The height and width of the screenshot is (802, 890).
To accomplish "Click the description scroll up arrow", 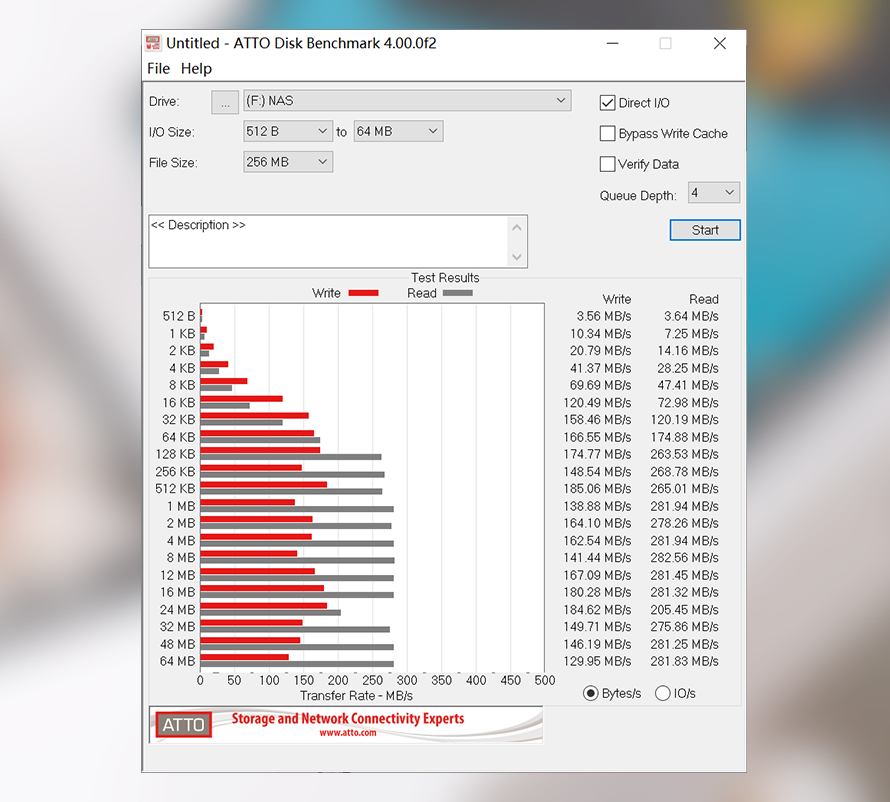I will (x=517, y=228).
